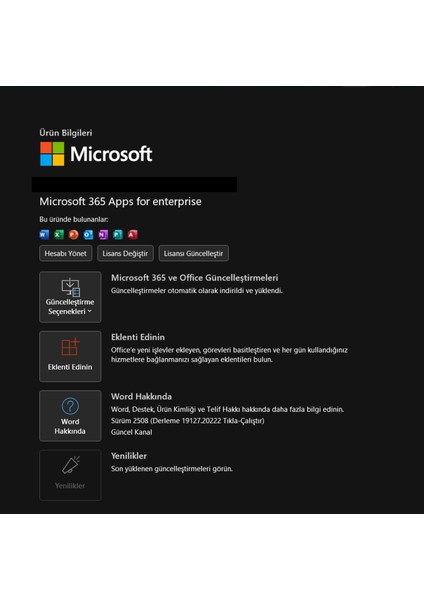Screen dimensions: 424x600
Task: Select Microsoft 365 Apps for enterprise text
Action: (x=121, y=202)
